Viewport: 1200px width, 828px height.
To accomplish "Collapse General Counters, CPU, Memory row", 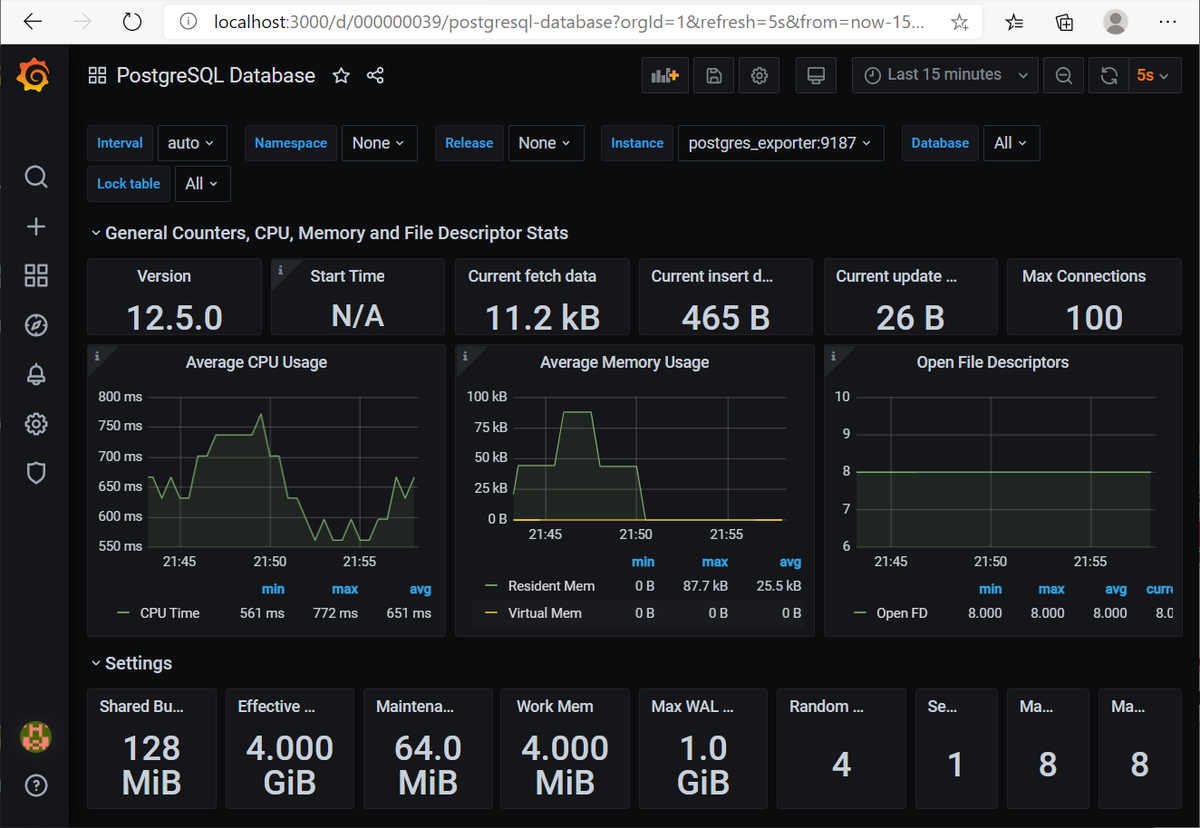I will pos(330,233).
